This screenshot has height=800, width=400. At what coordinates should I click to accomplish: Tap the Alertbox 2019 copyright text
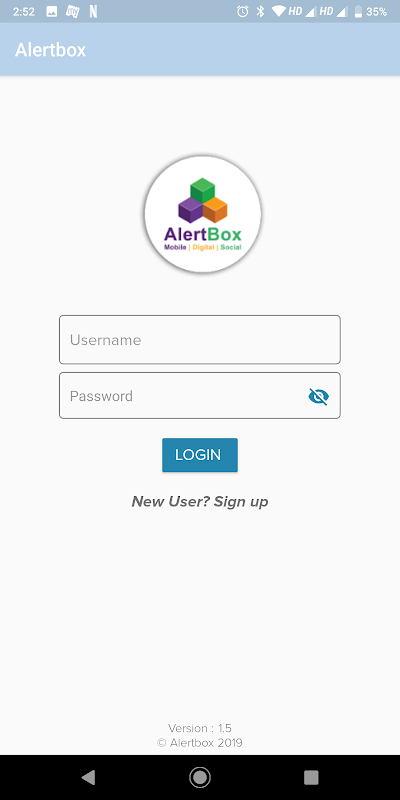point(200,743)
